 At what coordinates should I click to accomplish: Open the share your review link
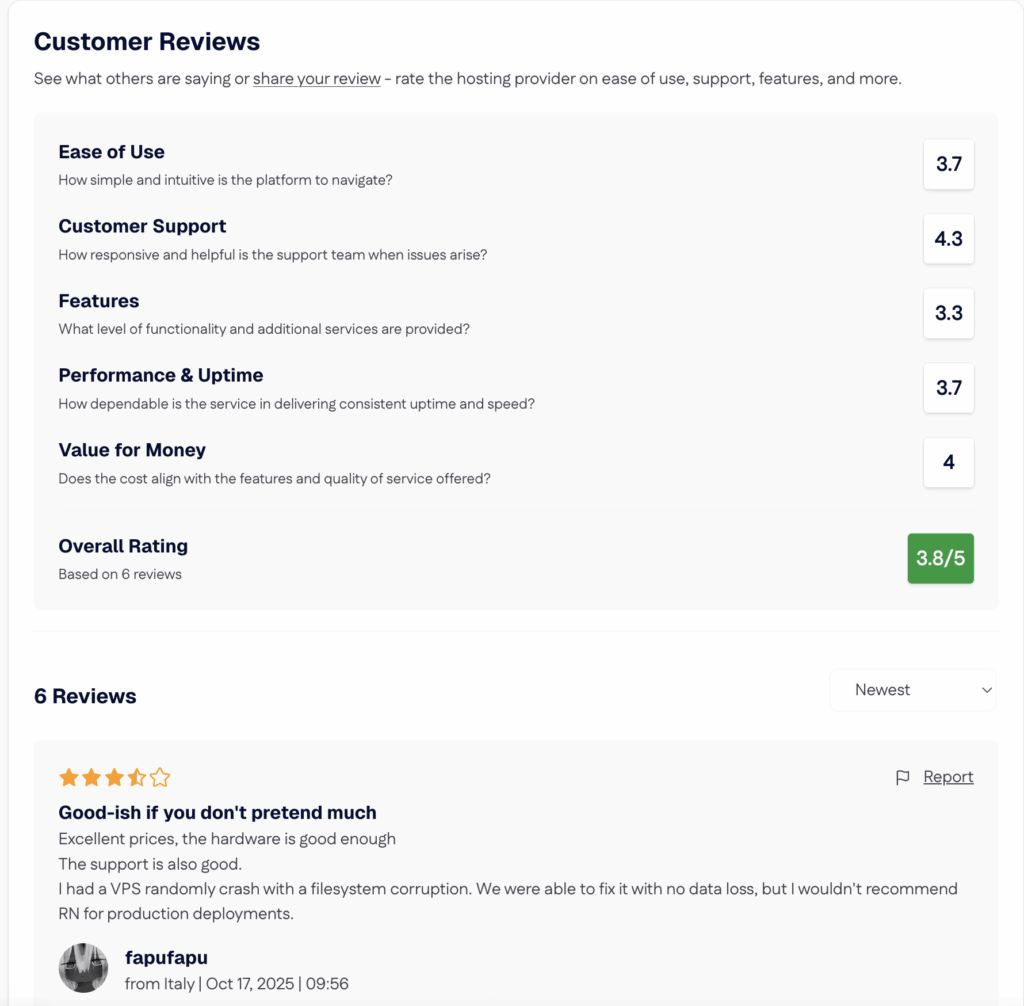pyautogui.click(x=316, y=78)
